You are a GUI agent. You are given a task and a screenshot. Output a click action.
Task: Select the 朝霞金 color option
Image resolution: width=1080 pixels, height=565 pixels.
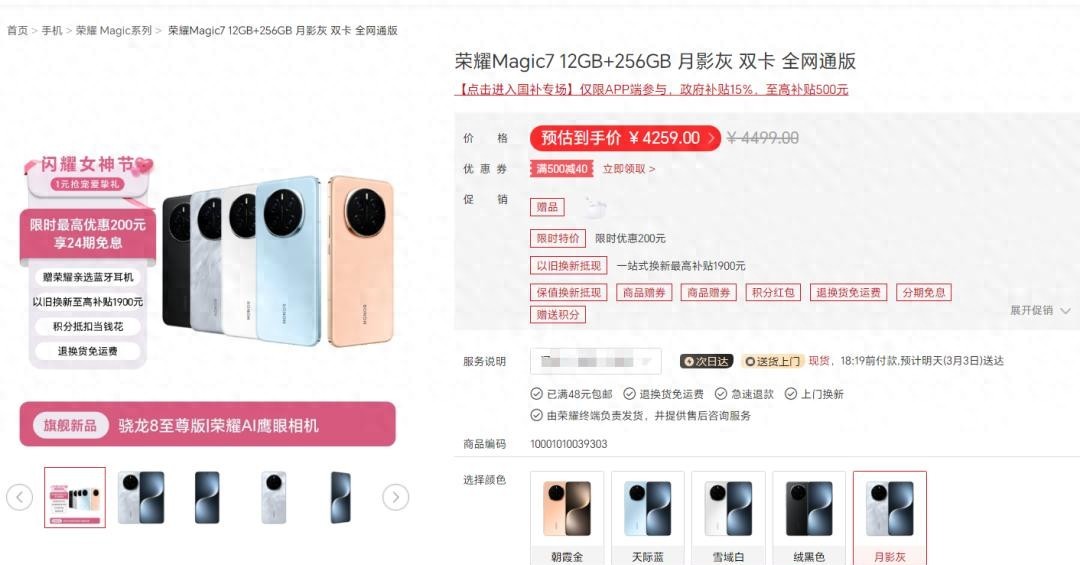point(567,518)
